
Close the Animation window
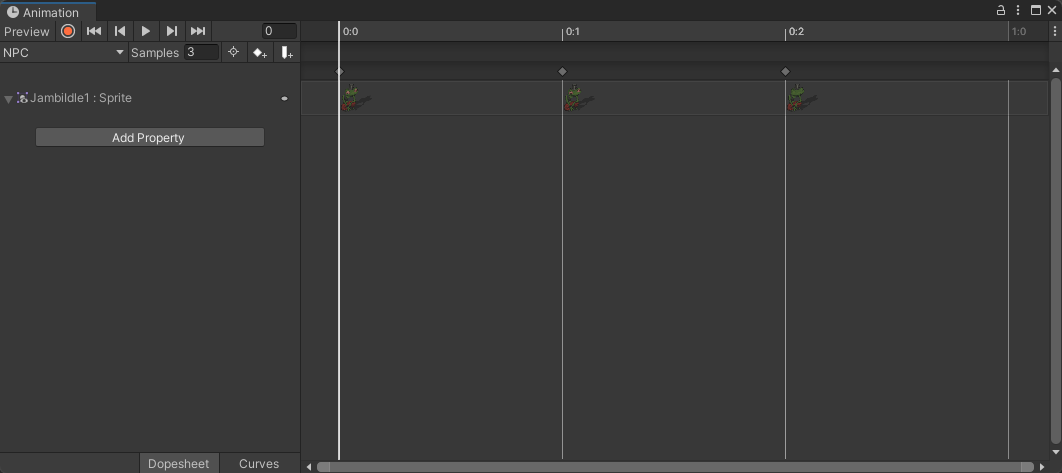[x=1052, y=10]
